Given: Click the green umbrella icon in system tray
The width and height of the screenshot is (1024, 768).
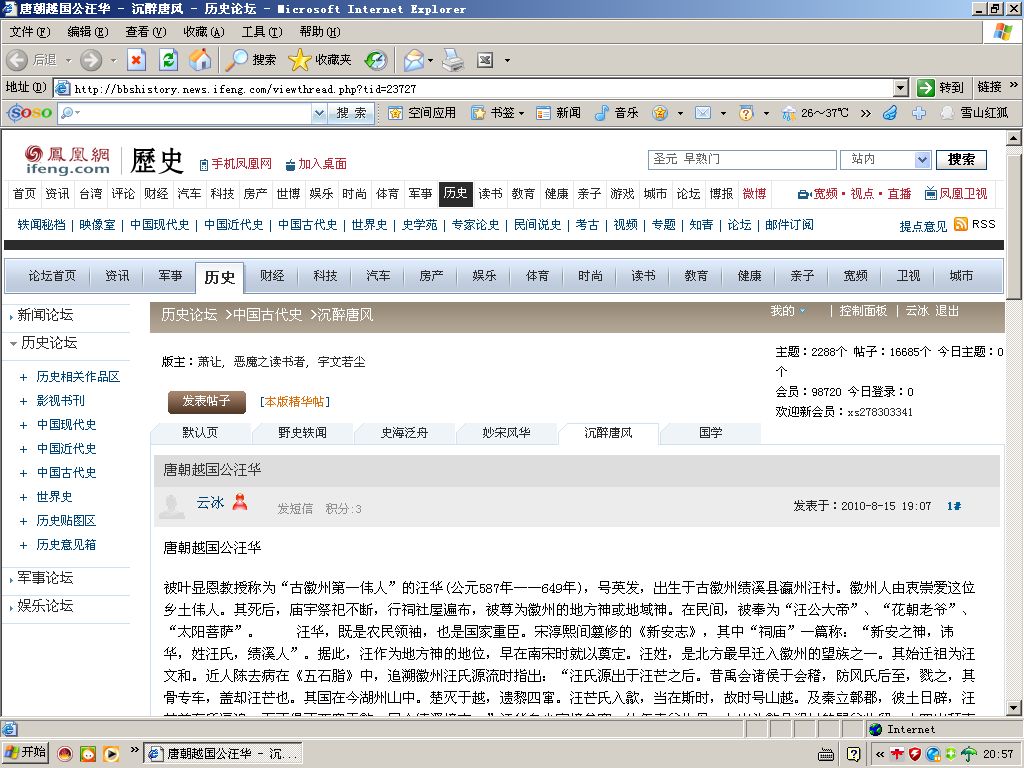Looking at the screenshot, I should 969,754.
